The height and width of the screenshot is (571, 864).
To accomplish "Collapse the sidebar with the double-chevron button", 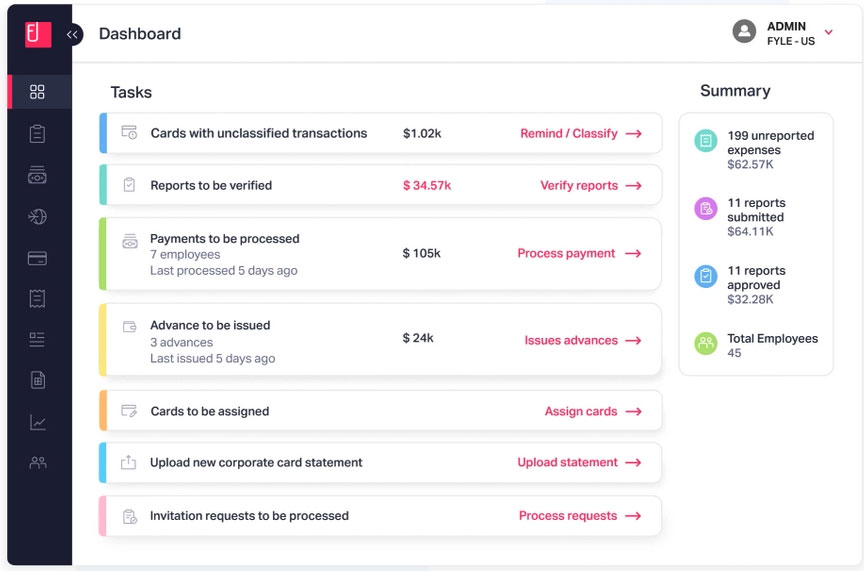I will point(72,34).
